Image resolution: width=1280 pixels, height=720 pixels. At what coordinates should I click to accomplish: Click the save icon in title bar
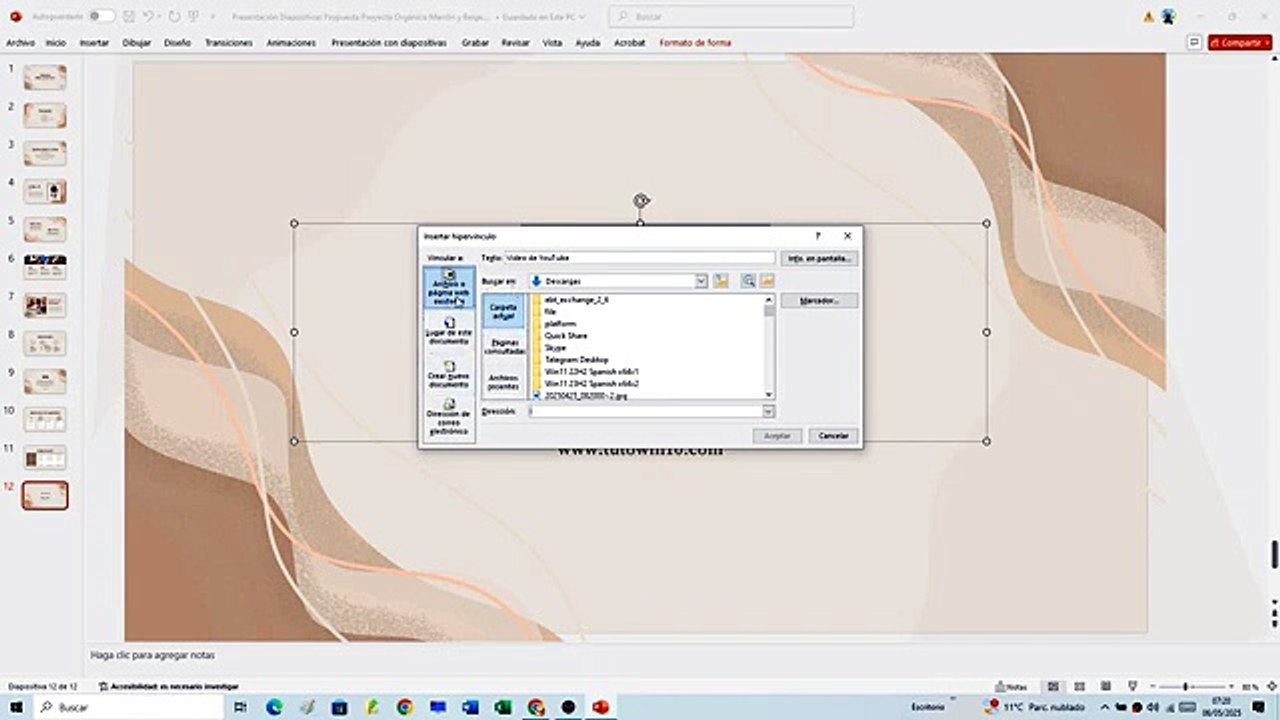tap(129, 16)
